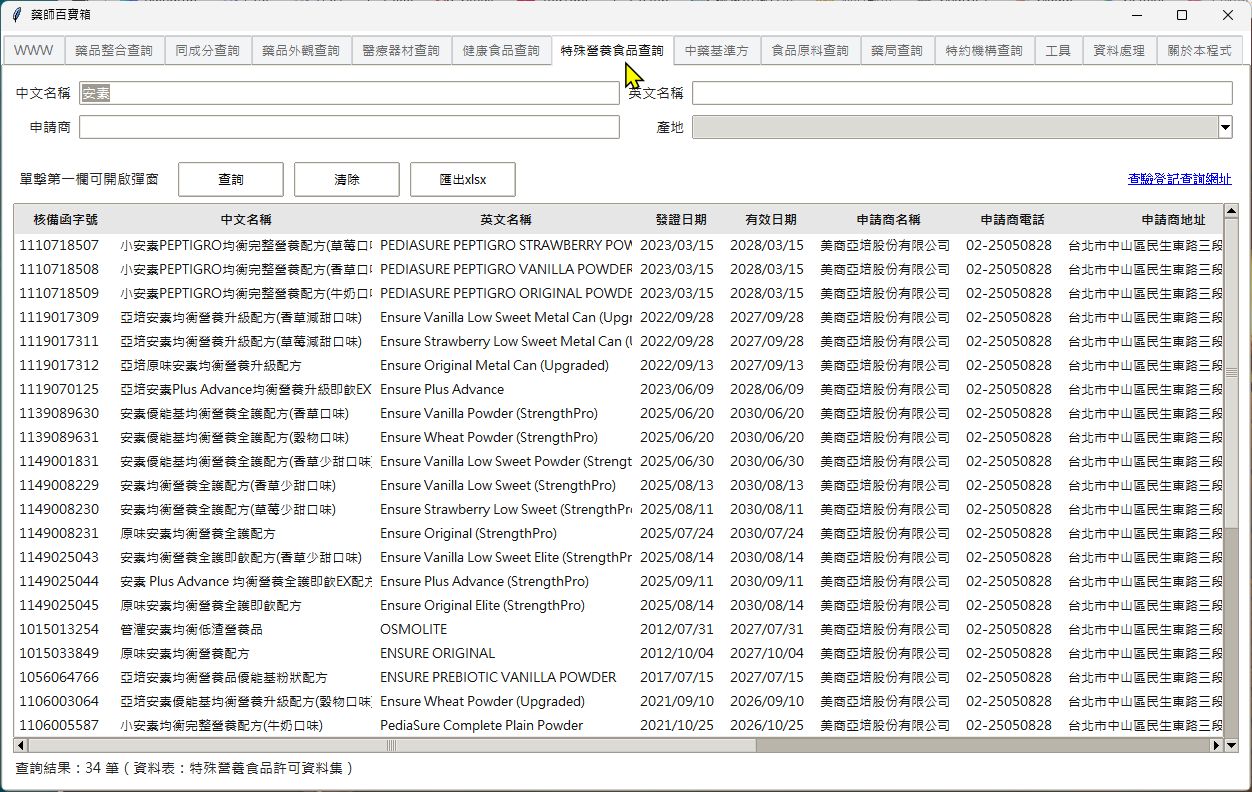Click horizontal scrollbar right arrow
This screenshot has width=1252, height=792.
point(1217,745)
